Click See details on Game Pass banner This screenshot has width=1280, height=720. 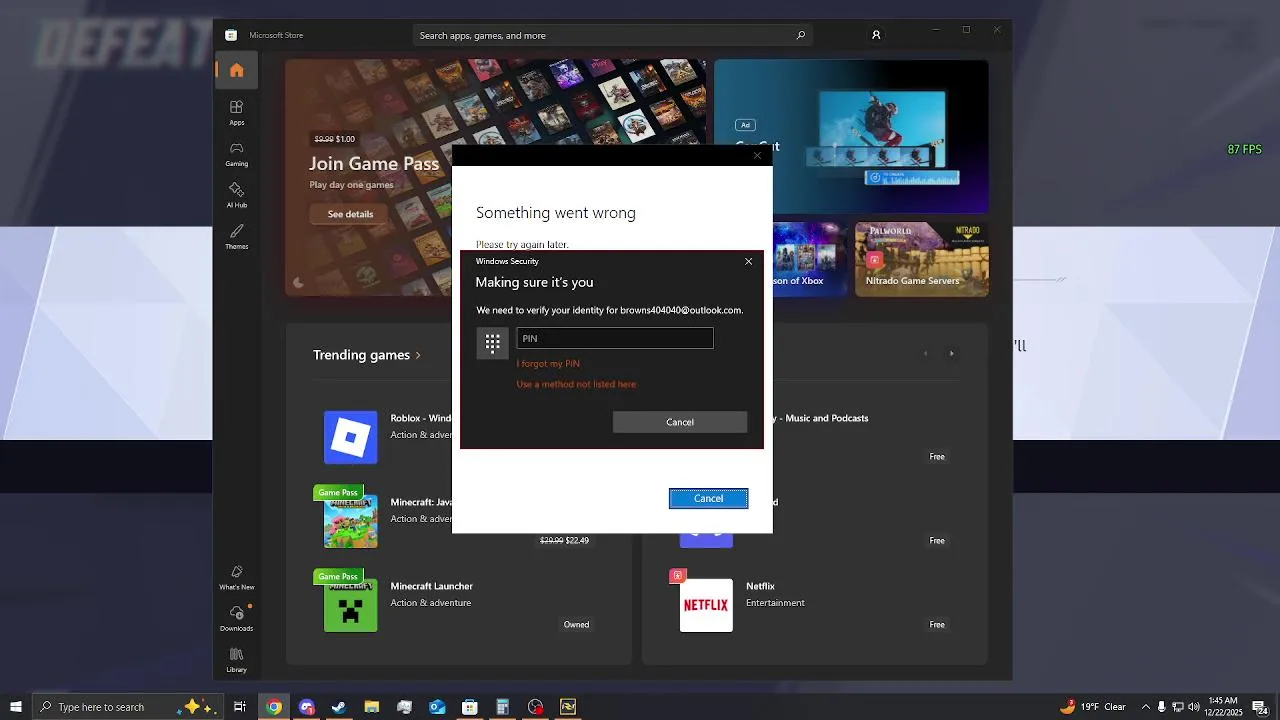tap(350, 214)
